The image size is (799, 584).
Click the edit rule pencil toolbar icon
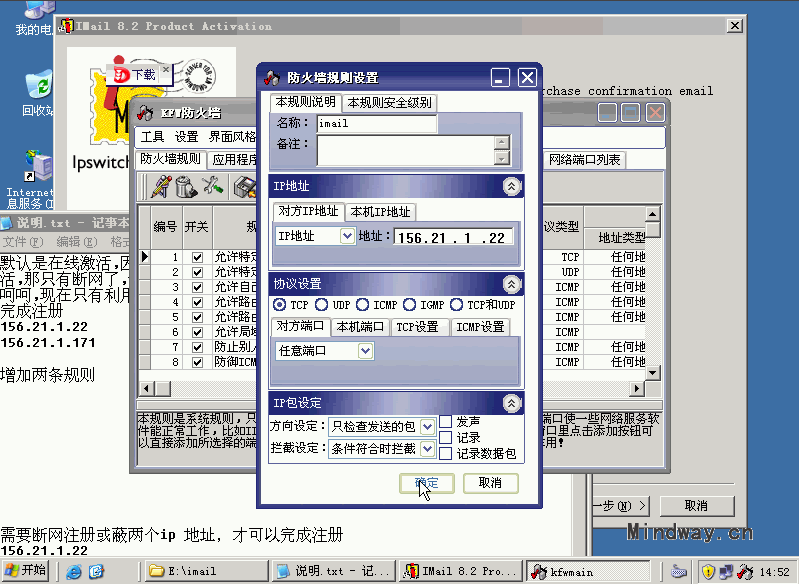pos(160,186)
